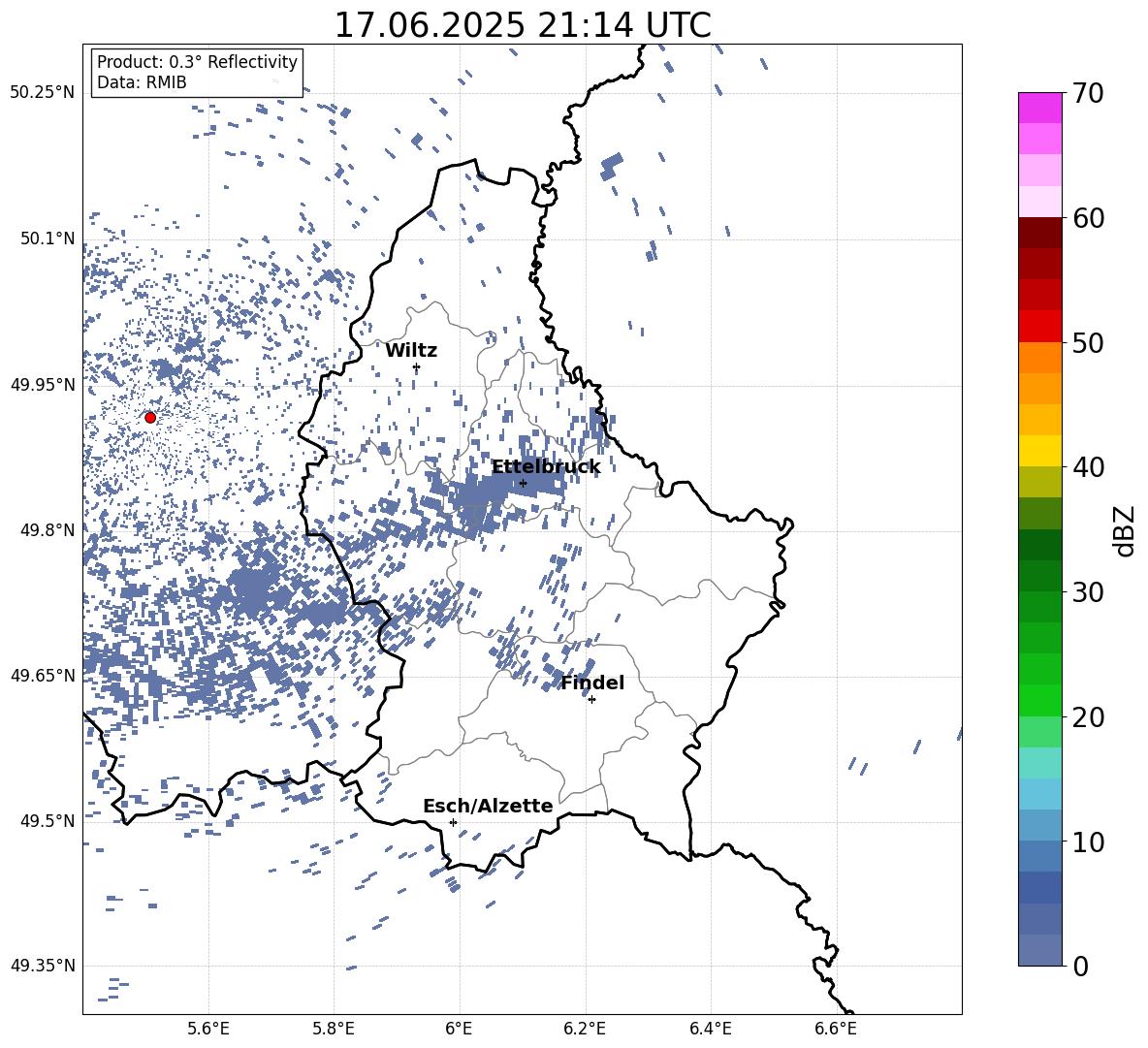Click the dark maroon colorbar segment below 60
The width and height of the screenshot is (1148, 1048).
tap(1039, 233)
